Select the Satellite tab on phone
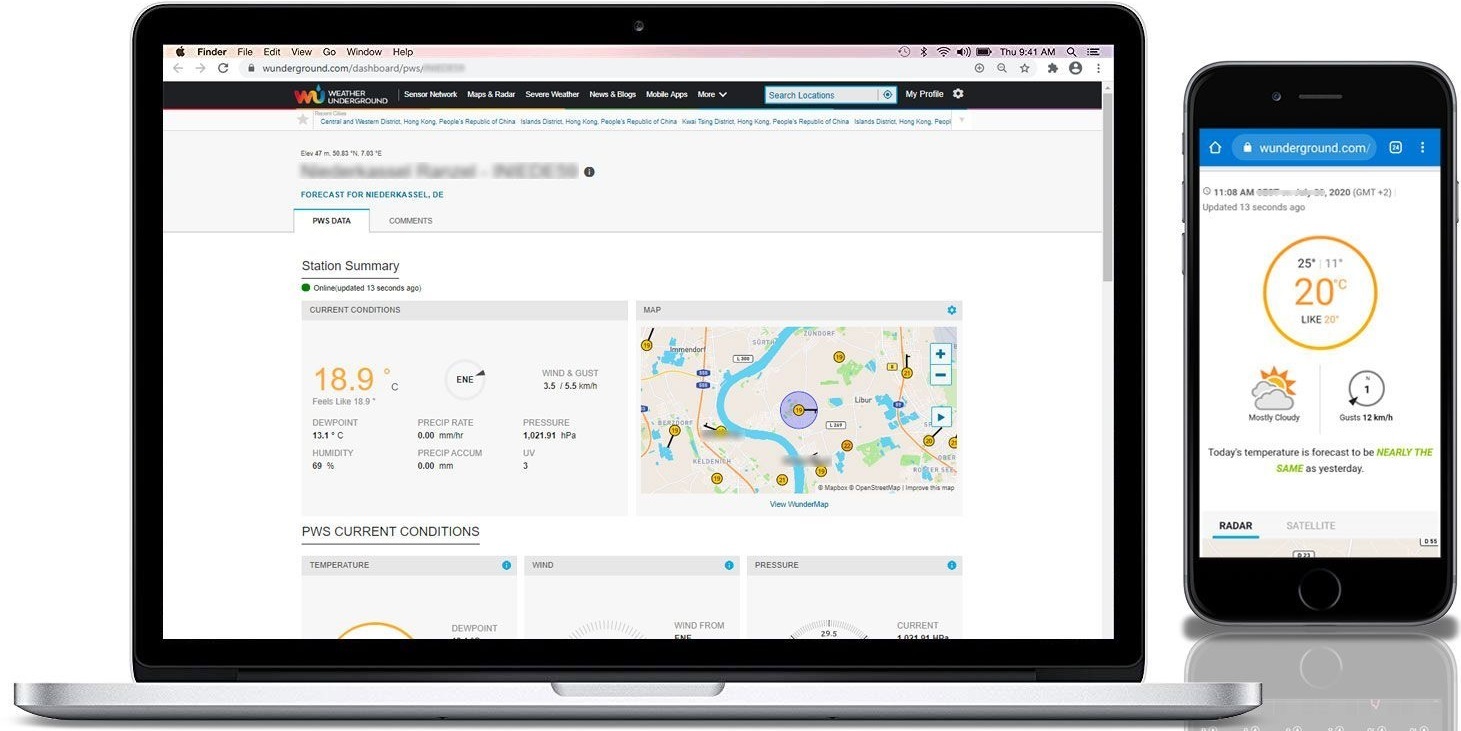The height and width of the screenshot is (731, 1461). coord(1310,526)
